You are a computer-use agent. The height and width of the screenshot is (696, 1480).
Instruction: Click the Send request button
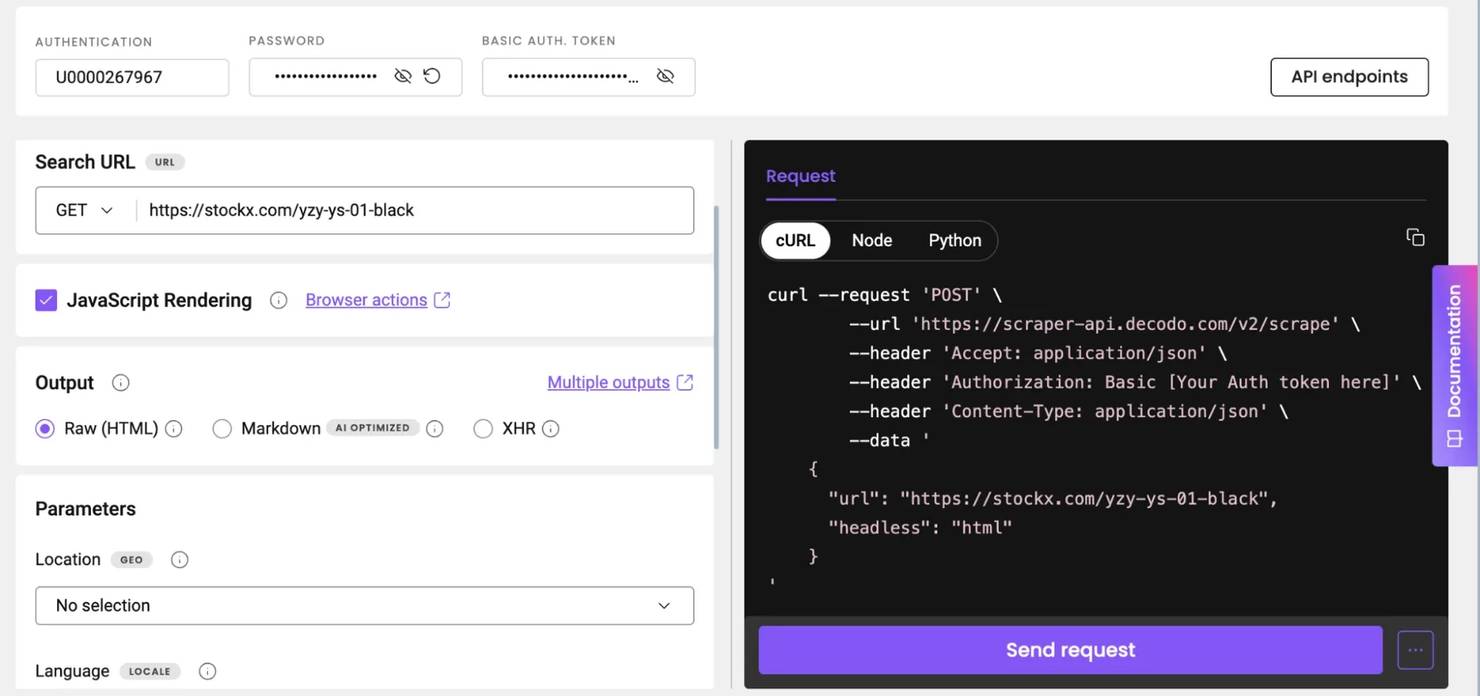[1070, 650]
